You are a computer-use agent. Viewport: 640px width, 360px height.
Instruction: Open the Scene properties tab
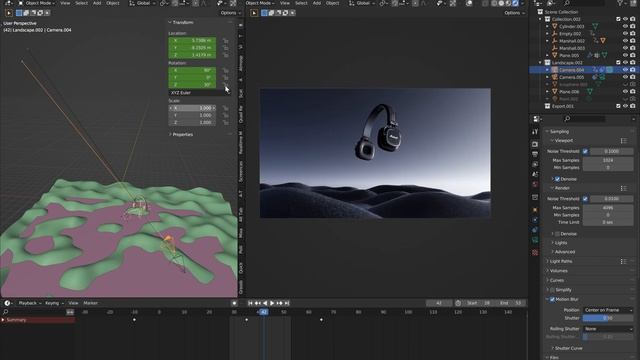point(535,174)
